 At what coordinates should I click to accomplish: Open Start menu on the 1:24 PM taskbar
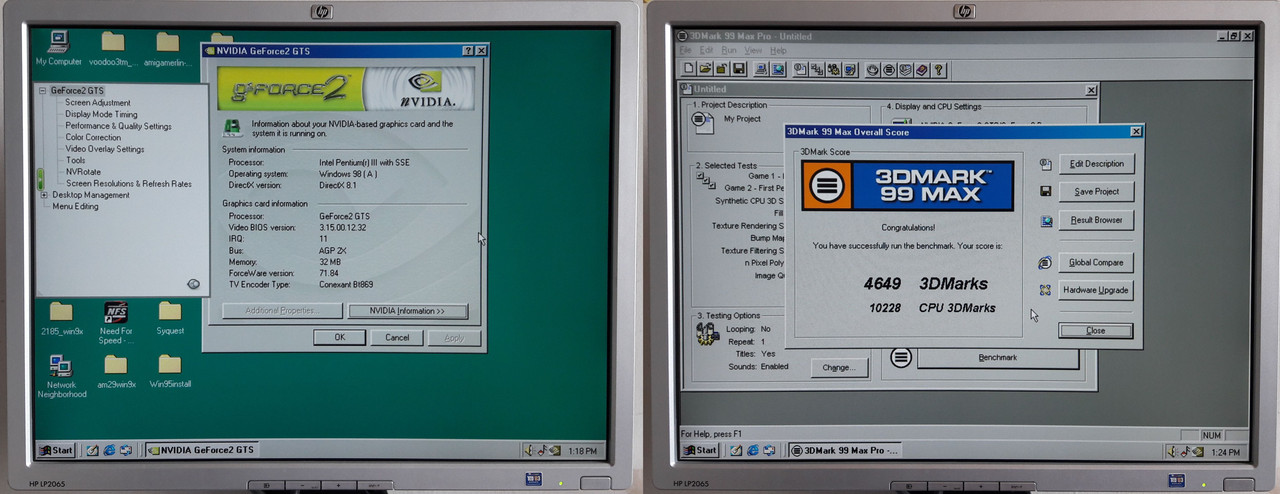700,450
